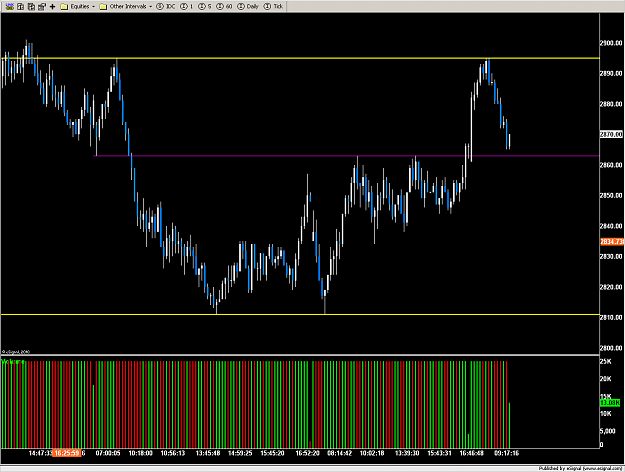Click the 09:17:16 time axis label
This screenshot has height=472, width=625.
(506, 453)
